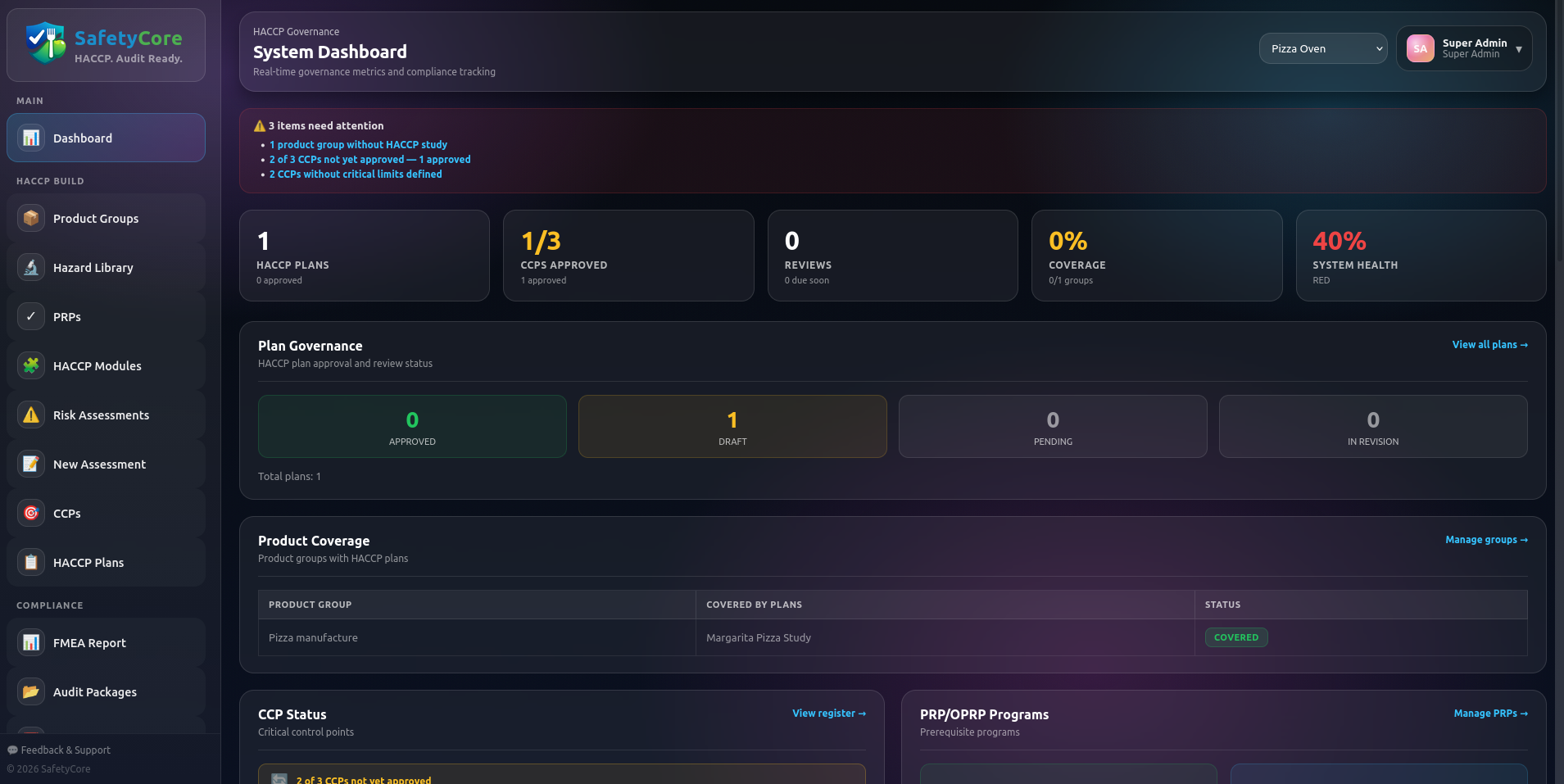Image resolution: width=1564 pixels, height=784 pixels.
Task: Click the SA user avatar
Action: click(1420, 48)
